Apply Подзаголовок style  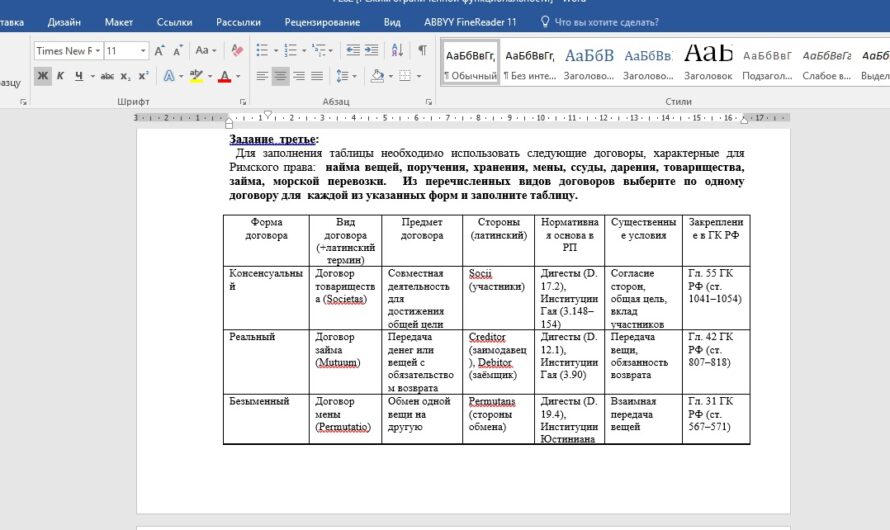[x=767, y=62]
